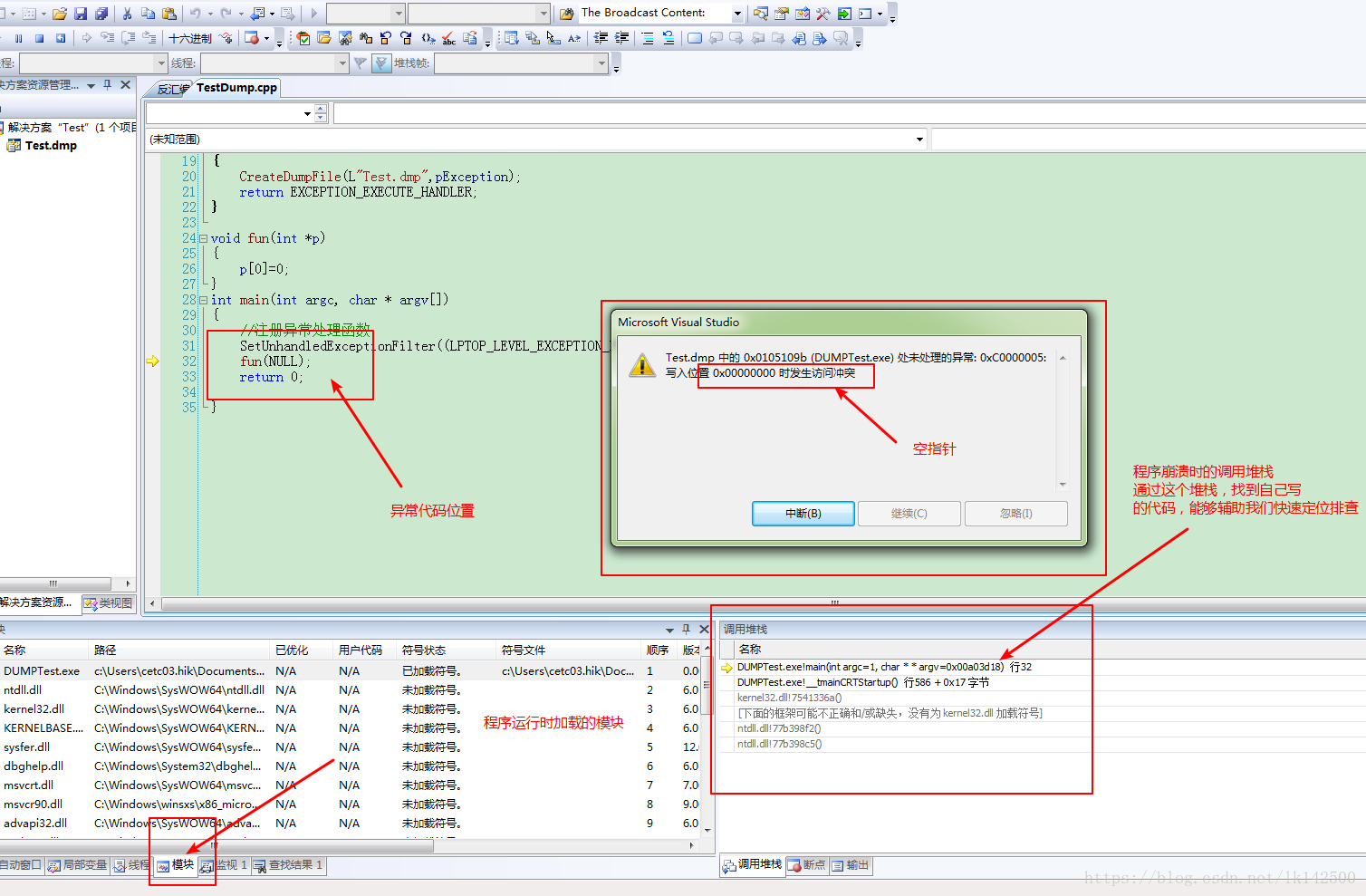Screen dimensions: 1366x896
Task: Click the Redo arrow icon
Action: (226, 14)
